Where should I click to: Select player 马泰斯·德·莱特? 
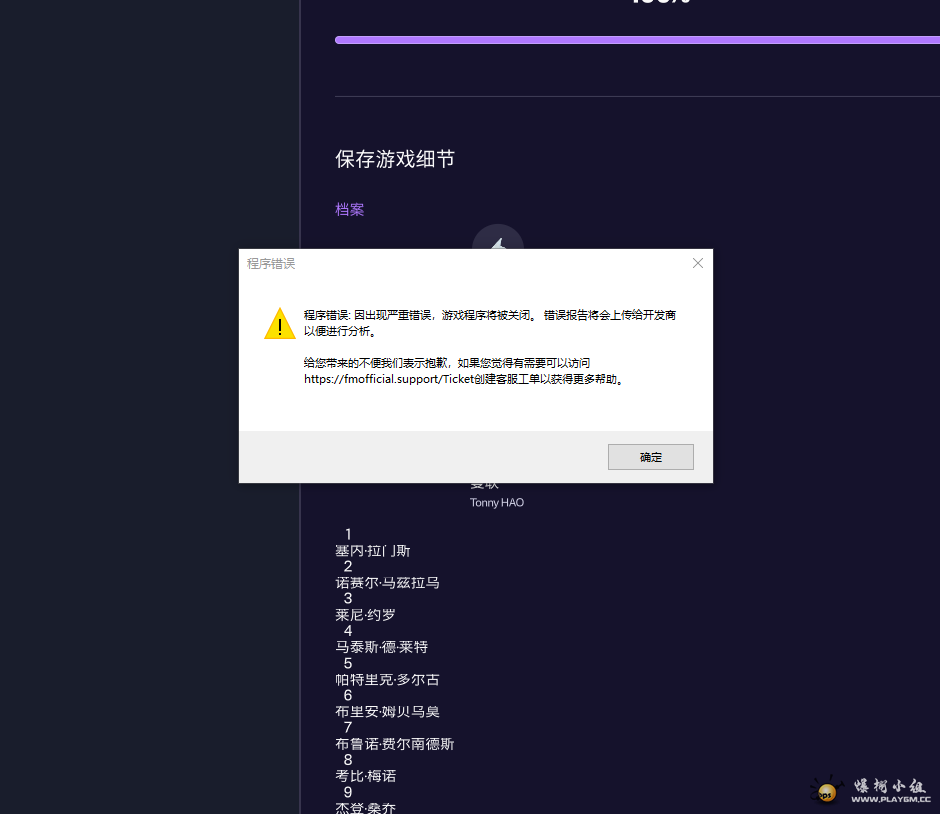(382, 647)
